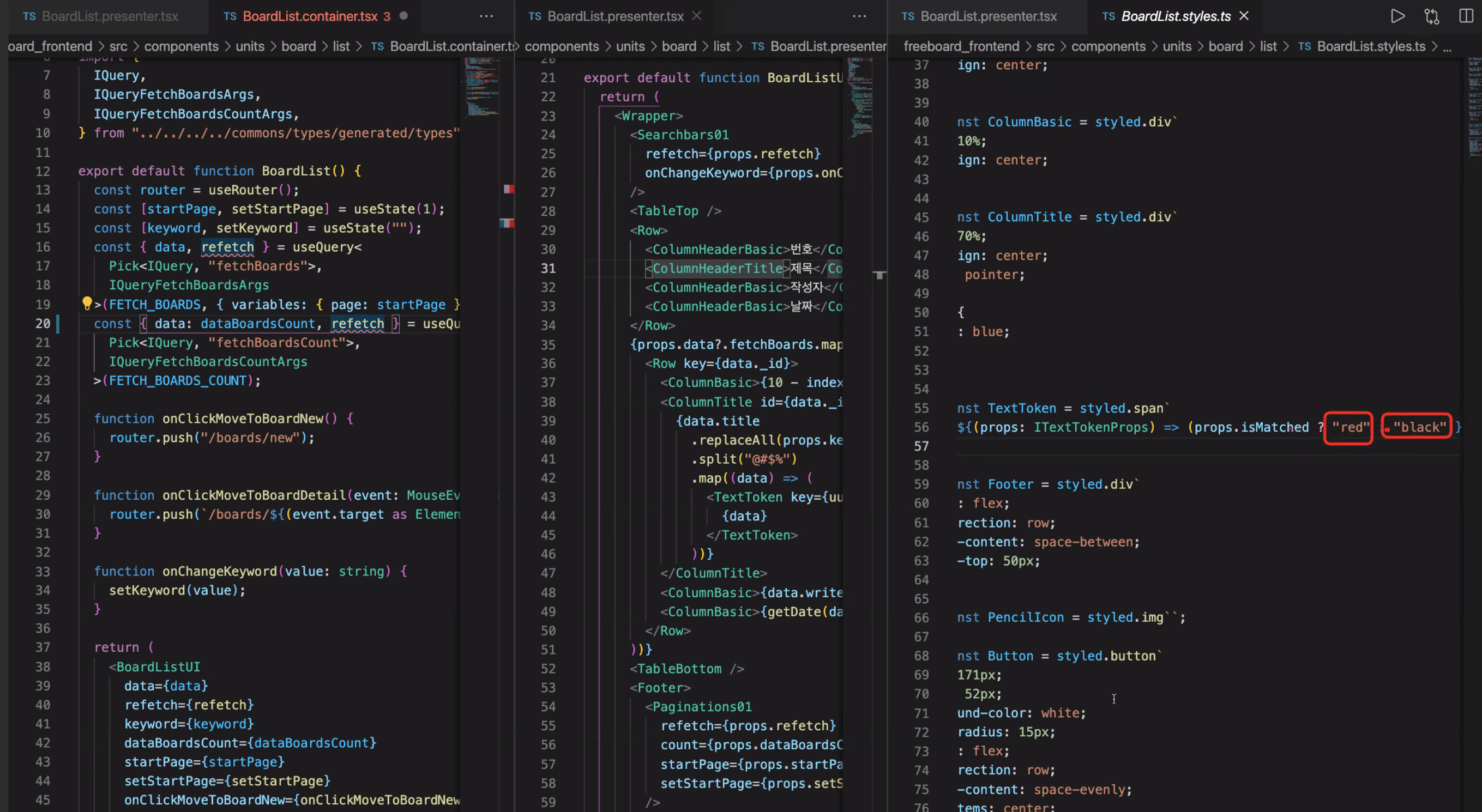The image size is (1482, 812).
Task: Open the middle editor group's more actions ellipsis
Action: coord(859,16)
